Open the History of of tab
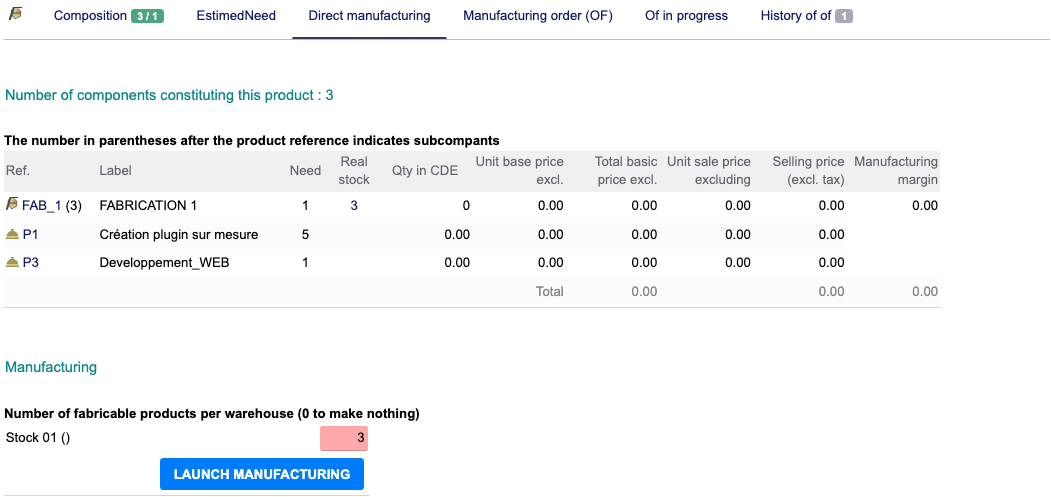Viewport: 1051px width, 497px height. click(795, 16)
